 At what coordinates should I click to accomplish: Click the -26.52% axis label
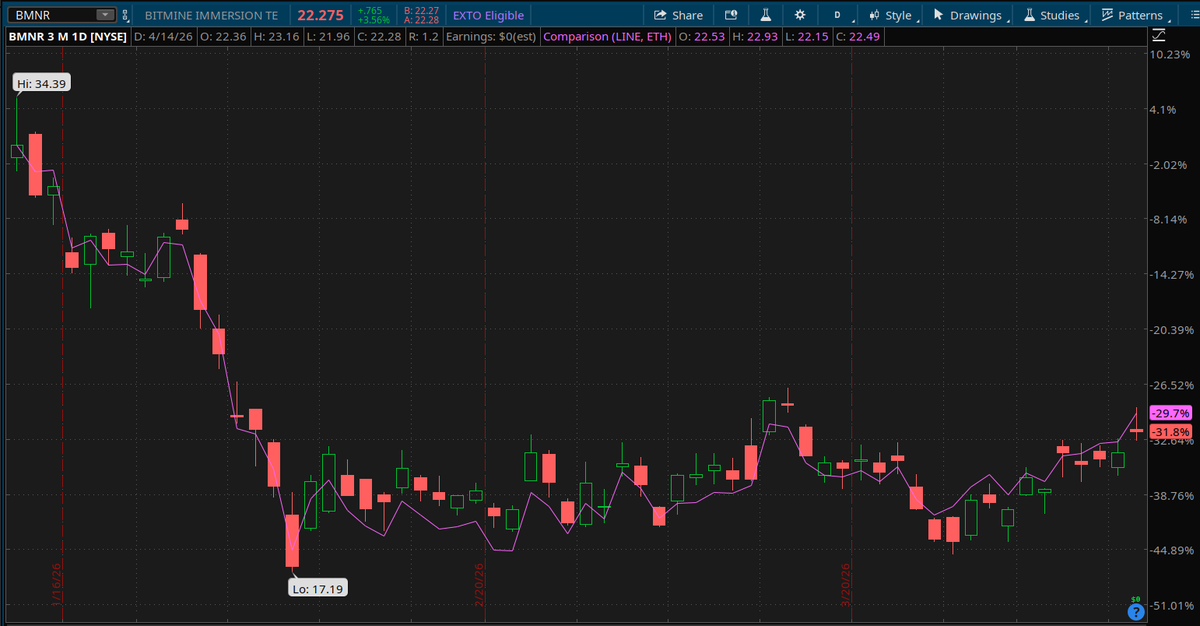1170,385
